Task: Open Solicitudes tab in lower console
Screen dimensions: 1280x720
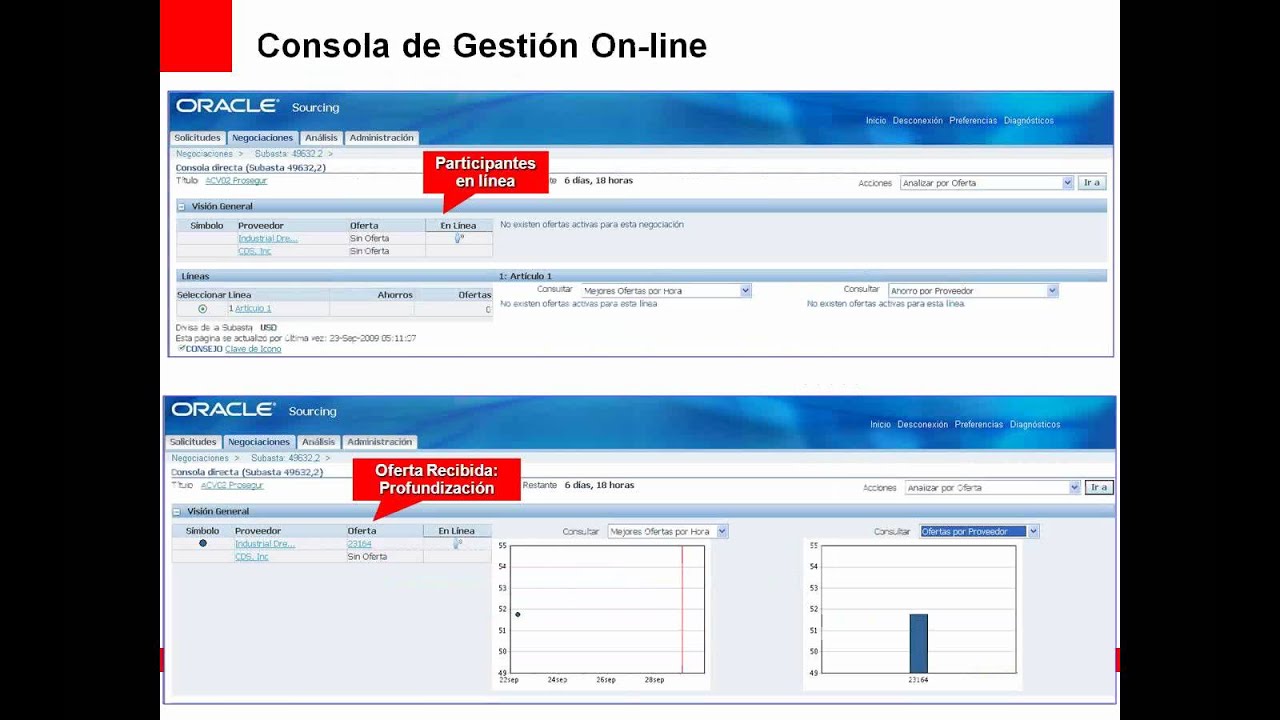Action: [193, 442]
